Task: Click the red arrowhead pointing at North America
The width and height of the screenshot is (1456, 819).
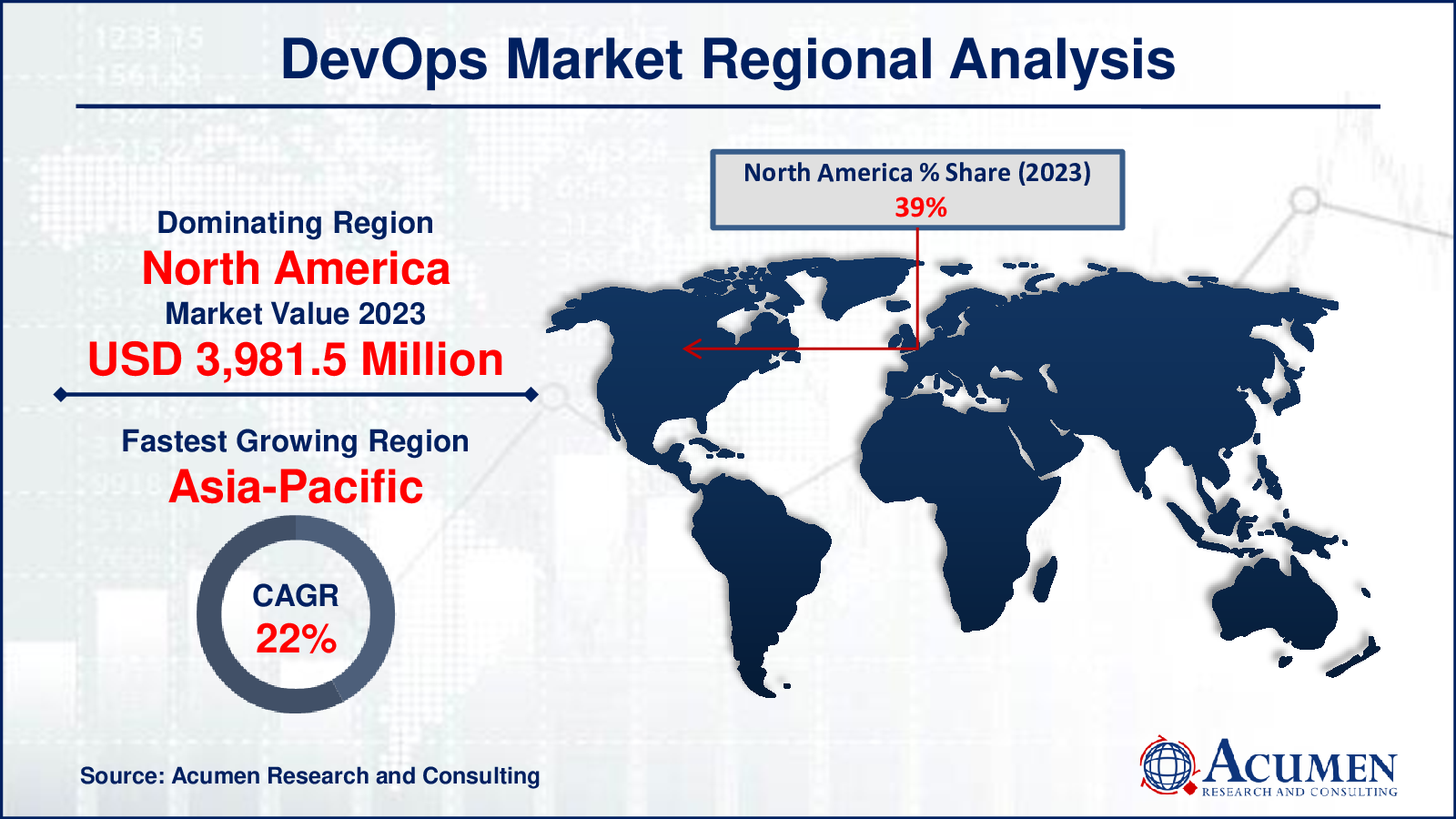Action: [x=692, y=349]
